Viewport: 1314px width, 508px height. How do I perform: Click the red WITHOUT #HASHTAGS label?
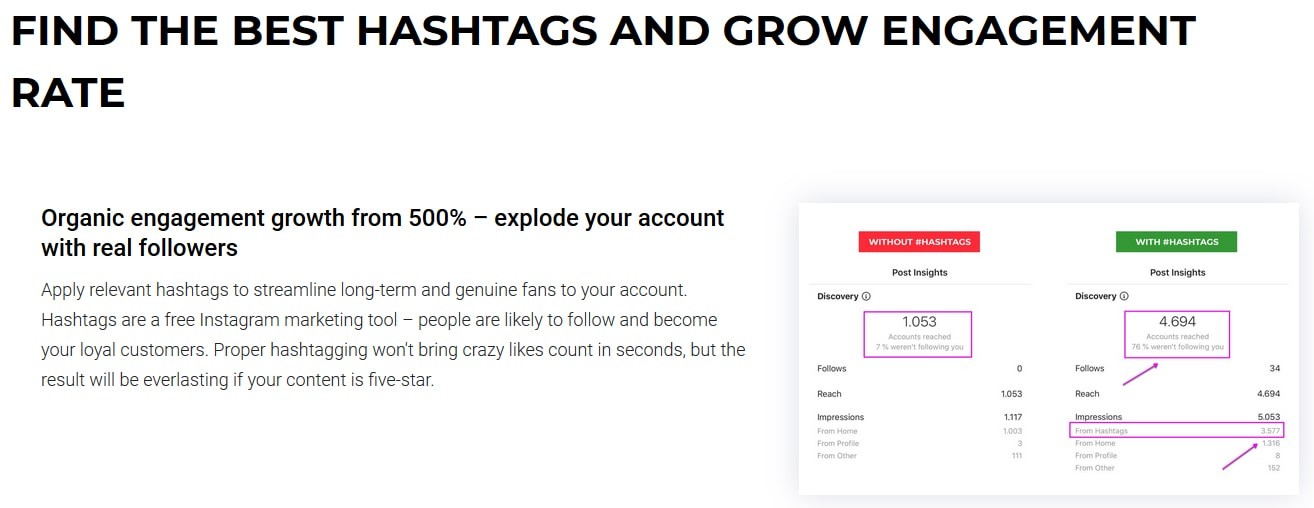click(x=920, y=242)
